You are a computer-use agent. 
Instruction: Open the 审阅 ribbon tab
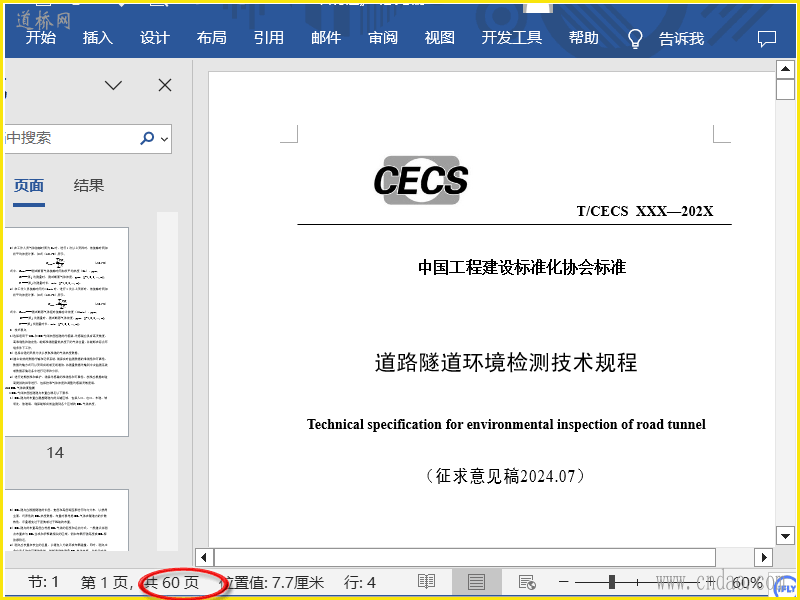click(x=383, y=38)
